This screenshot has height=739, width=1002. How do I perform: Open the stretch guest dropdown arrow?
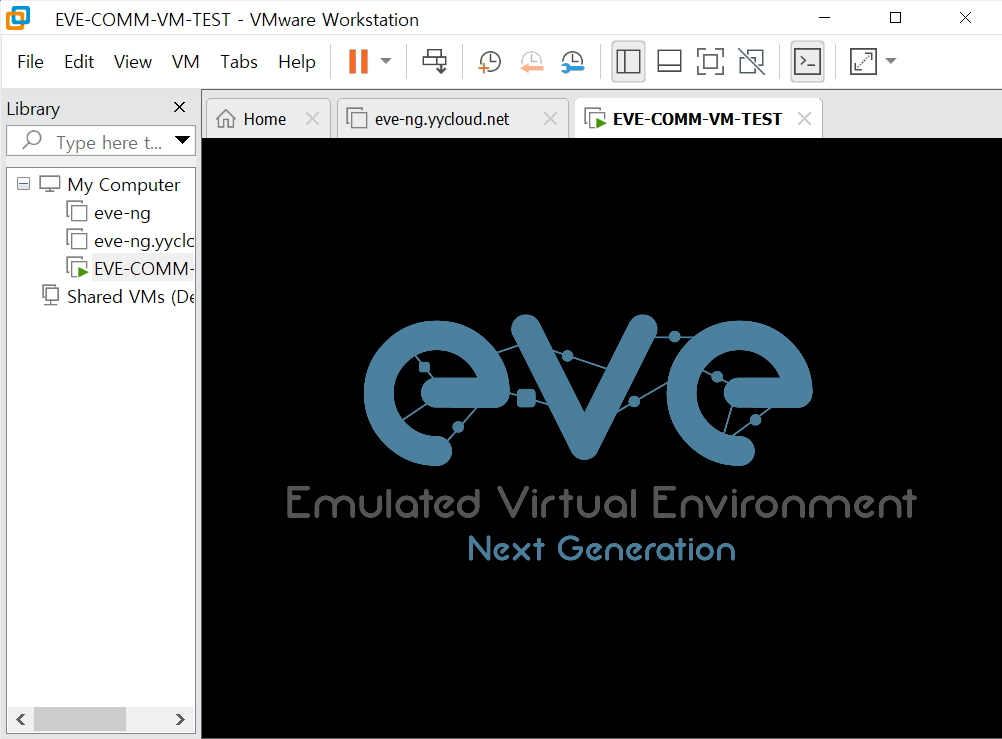coord(891,61)
